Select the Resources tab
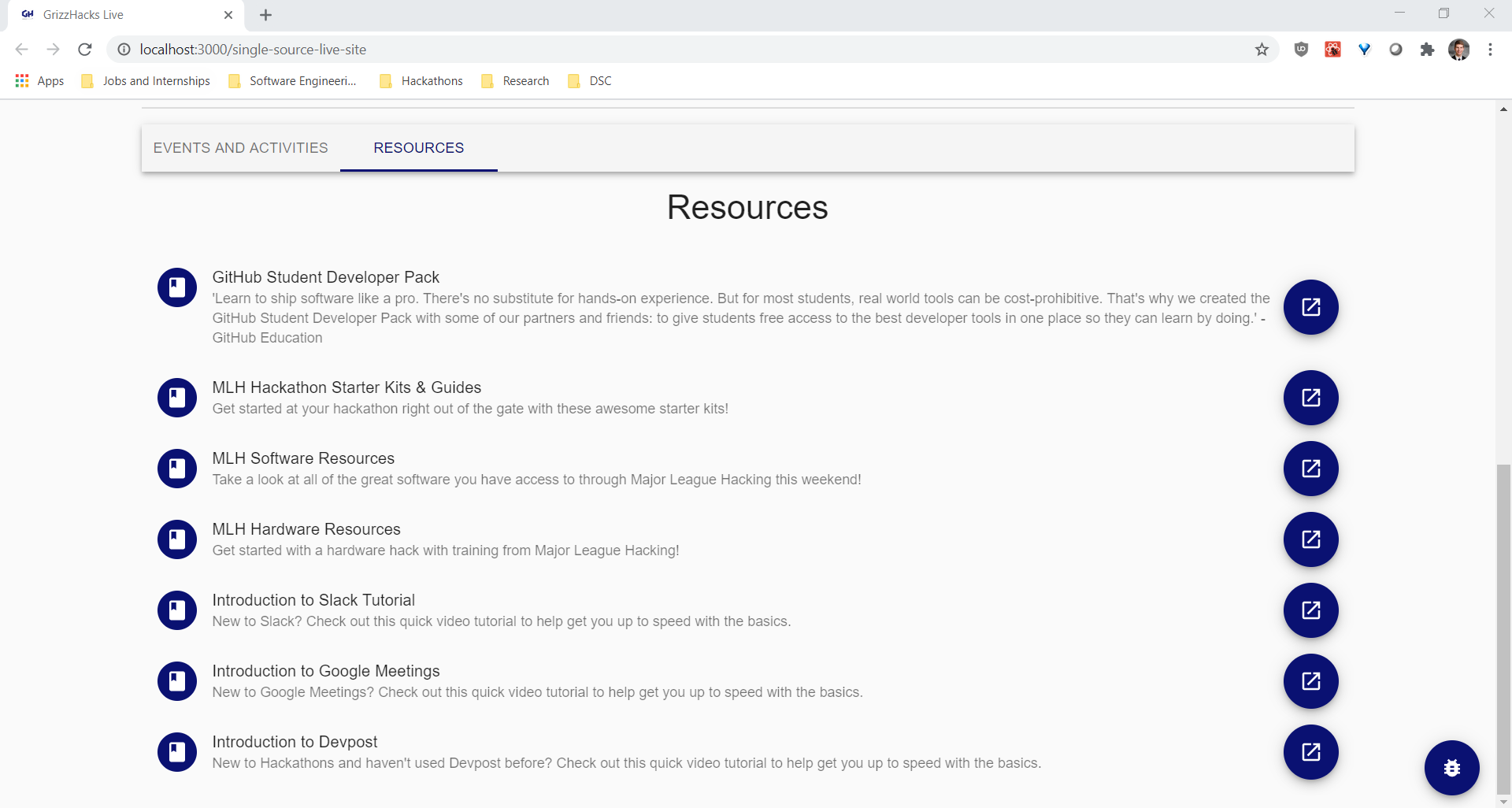 (x=419, y=148)
